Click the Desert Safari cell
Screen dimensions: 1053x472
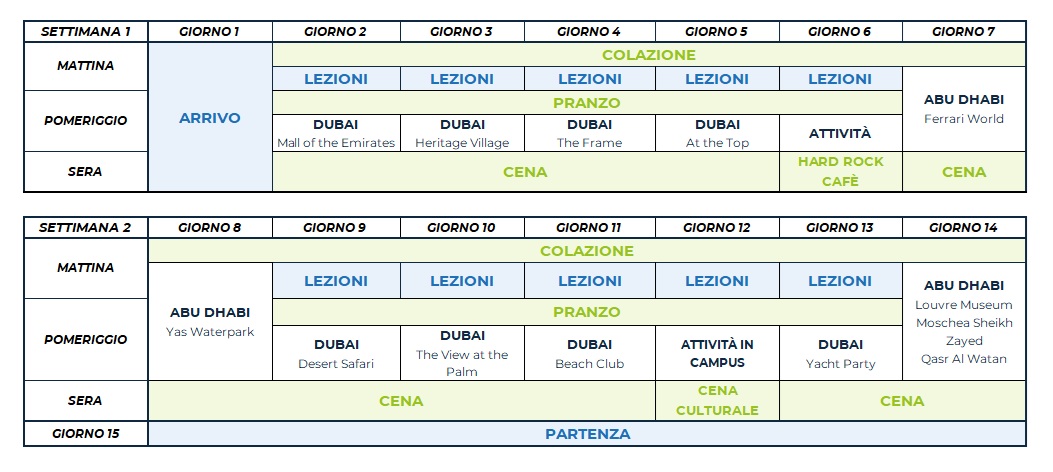tap(336, 353)
